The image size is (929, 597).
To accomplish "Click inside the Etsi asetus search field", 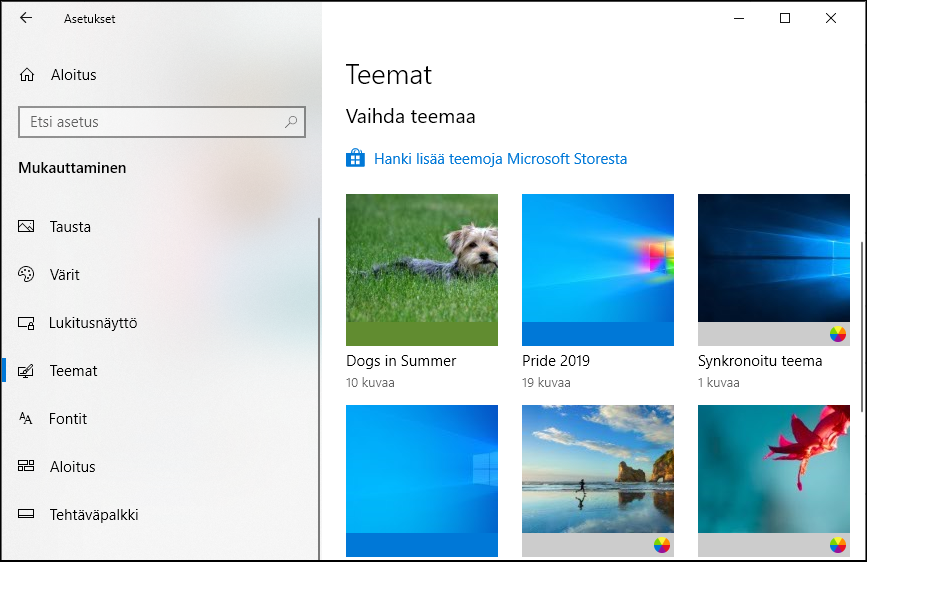I will click(150, 122).
